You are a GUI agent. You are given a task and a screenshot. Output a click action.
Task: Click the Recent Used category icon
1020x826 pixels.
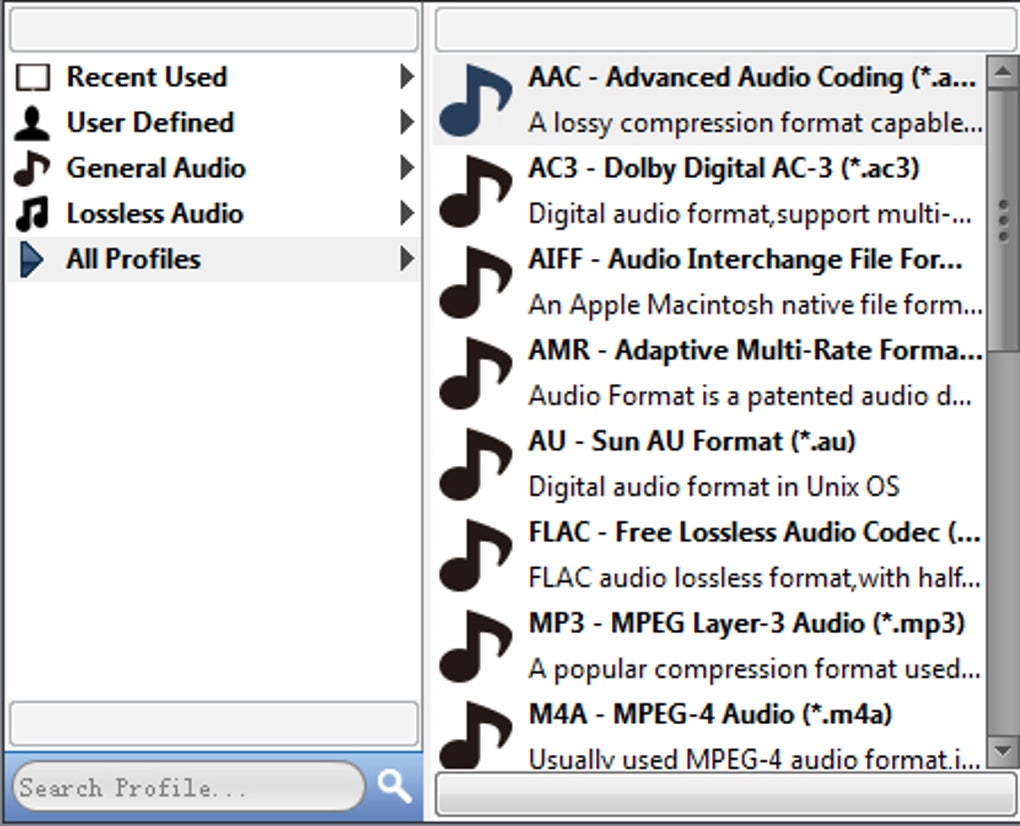click(33, 77)
